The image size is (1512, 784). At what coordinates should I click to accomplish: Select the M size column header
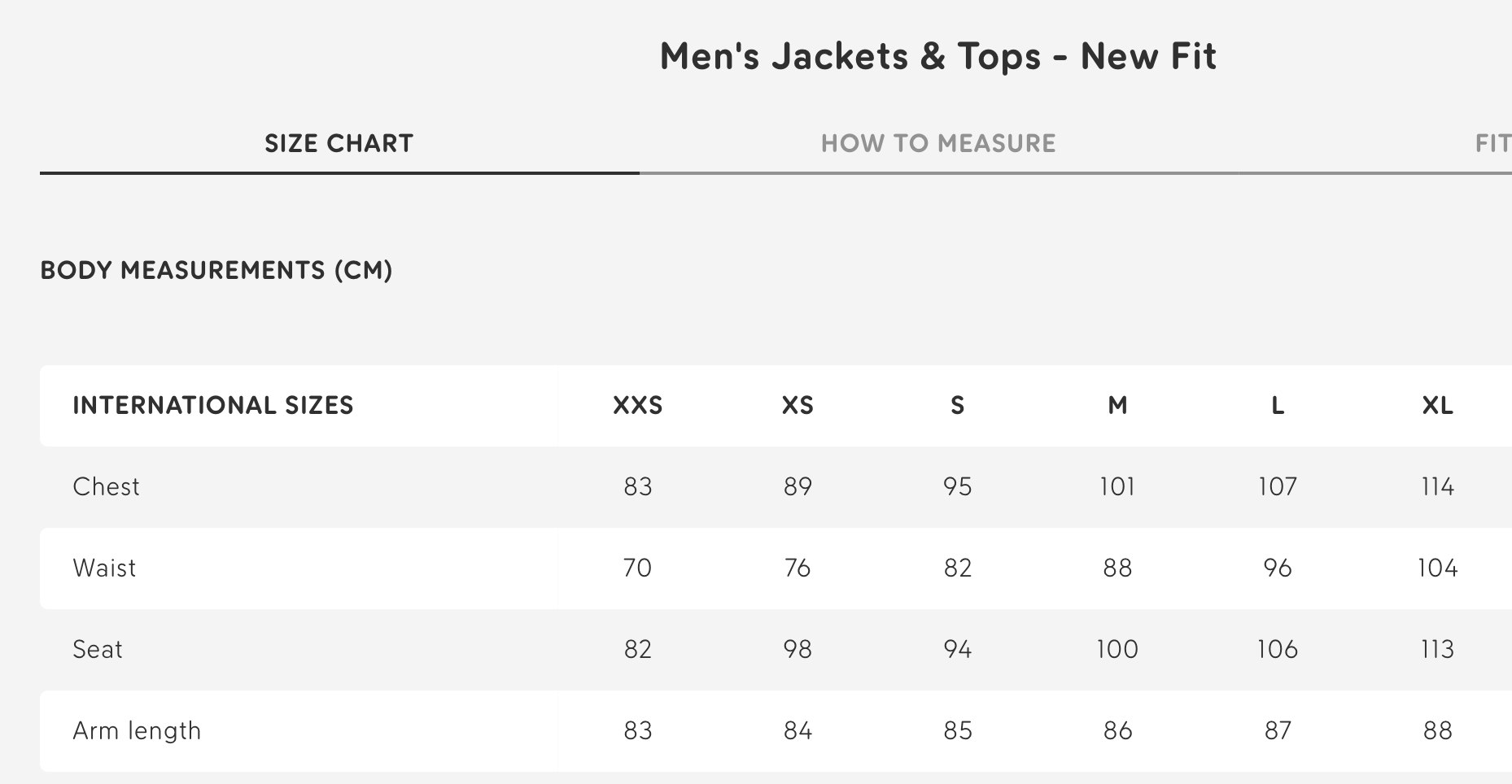(1117, 405)
